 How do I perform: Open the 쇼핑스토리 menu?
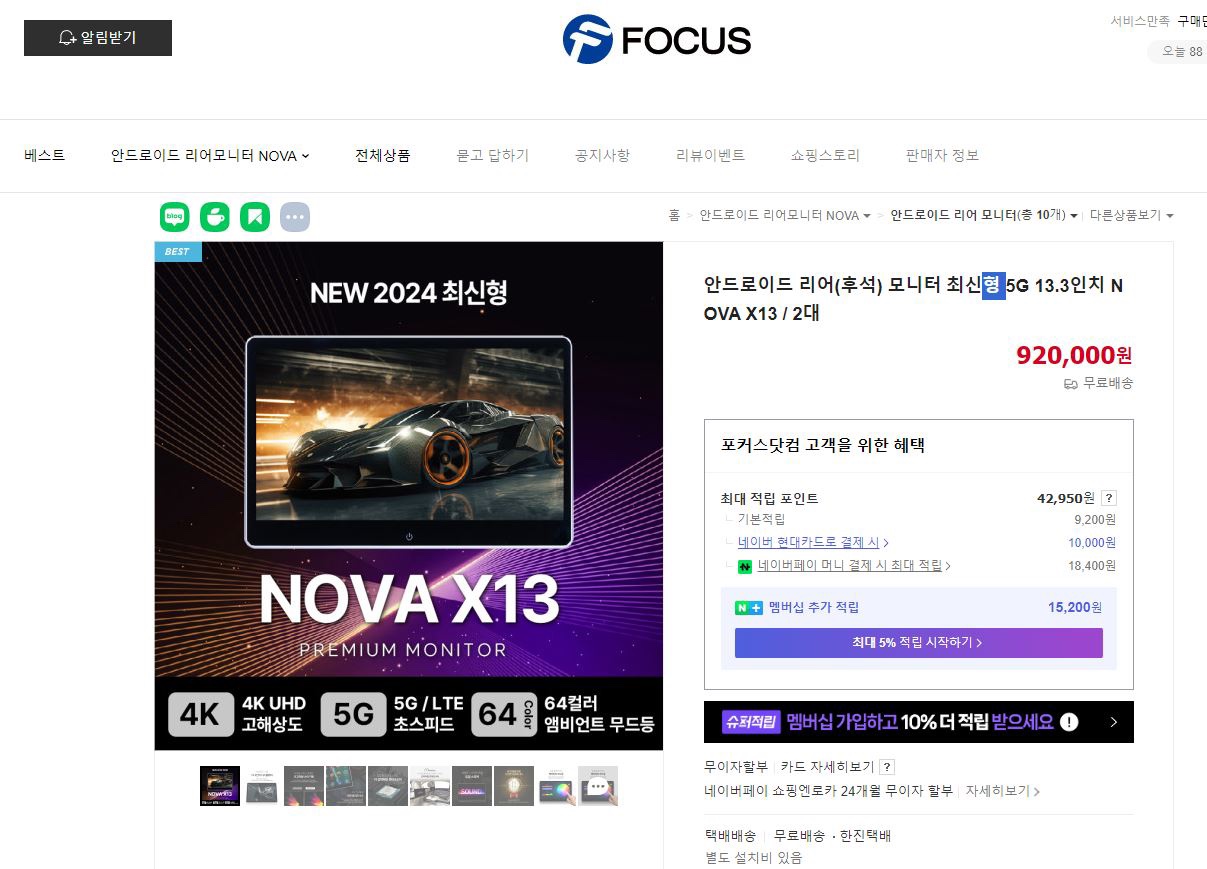pyautogui.click(x=826, y=156)
